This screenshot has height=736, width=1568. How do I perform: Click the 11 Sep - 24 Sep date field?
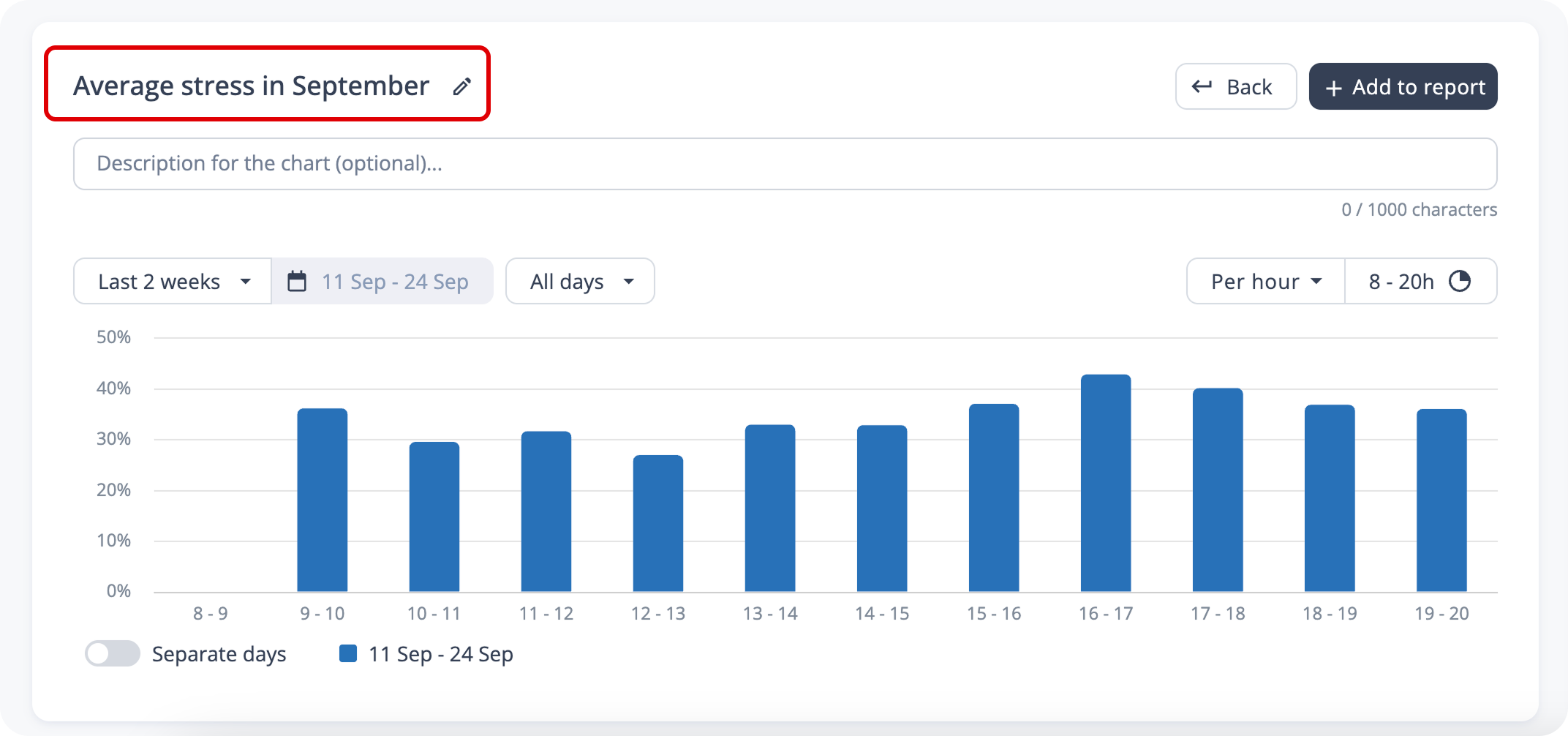tap(395, 282)
